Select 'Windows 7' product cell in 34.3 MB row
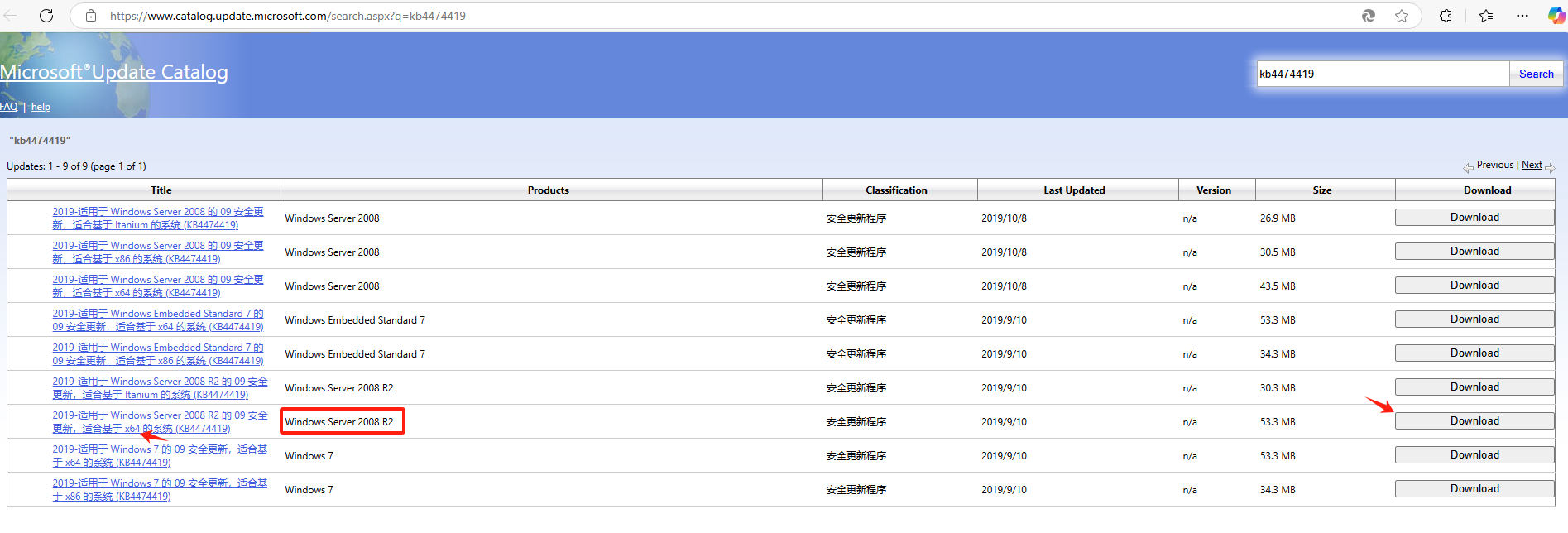The image size is (1568, 533). (x=309, y=490)
